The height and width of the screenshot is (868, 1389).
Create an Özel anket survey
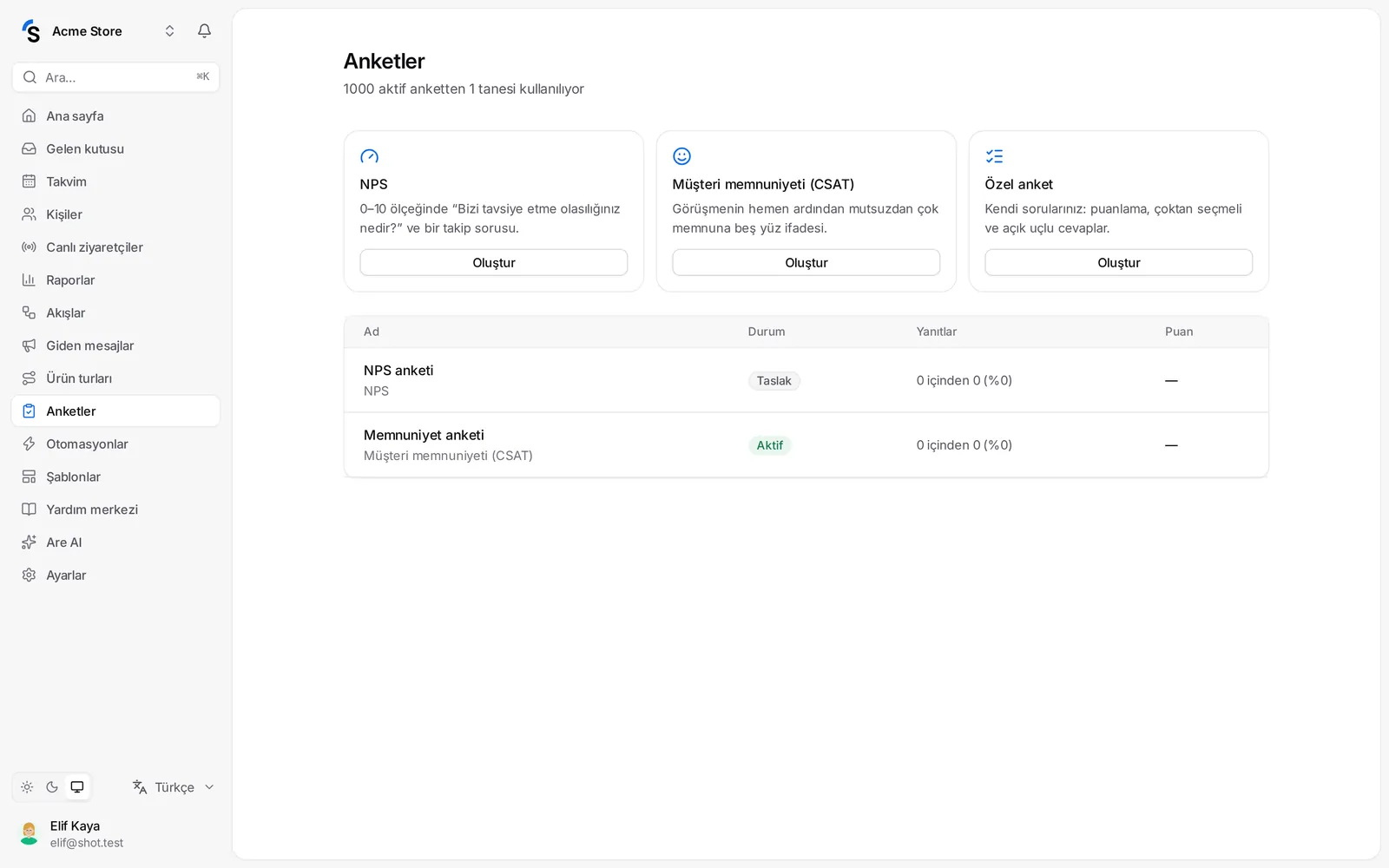coord(1119,263)
